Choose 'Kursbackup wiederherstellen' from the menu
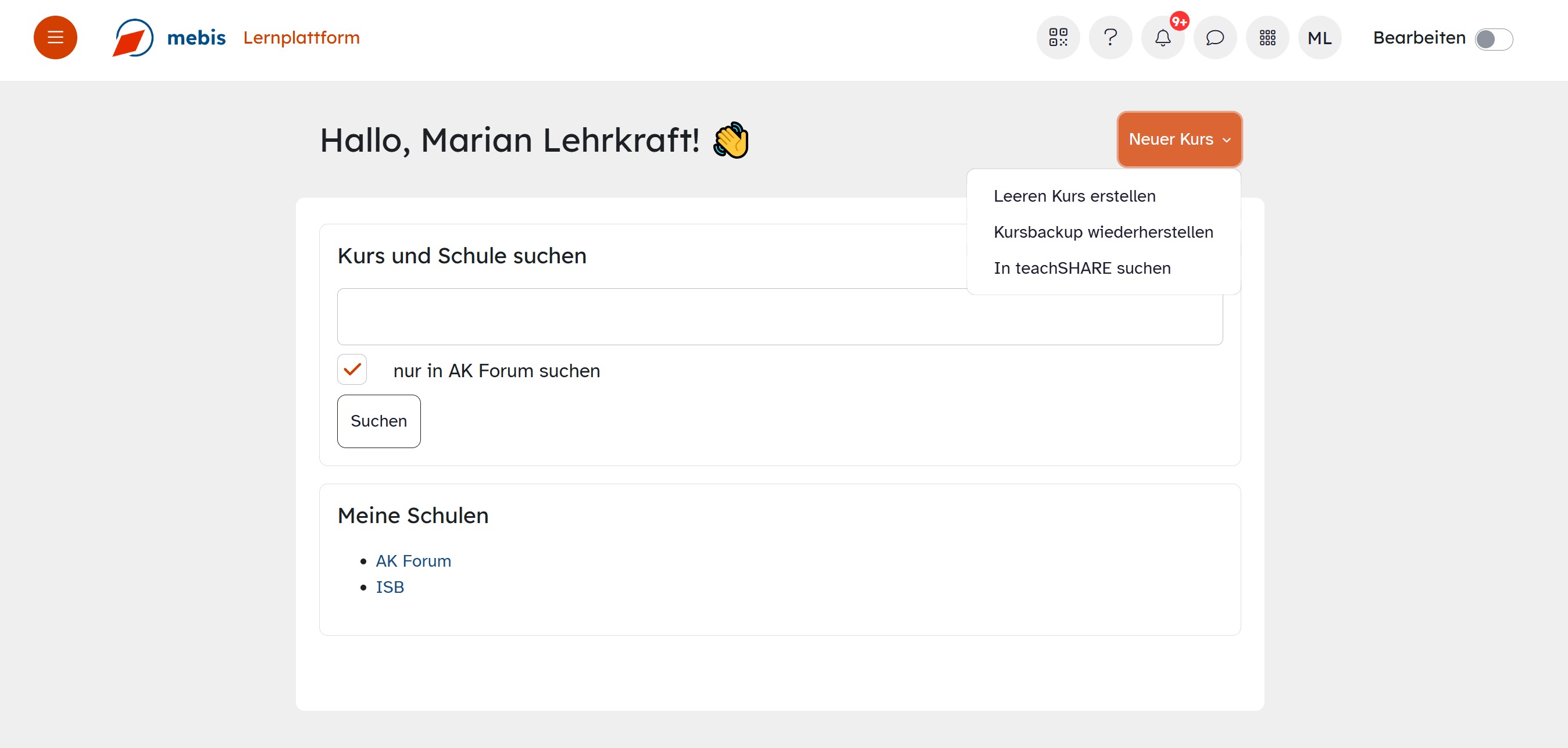Viewport: 1568px width, 748px height. [x=1103, y=232]
